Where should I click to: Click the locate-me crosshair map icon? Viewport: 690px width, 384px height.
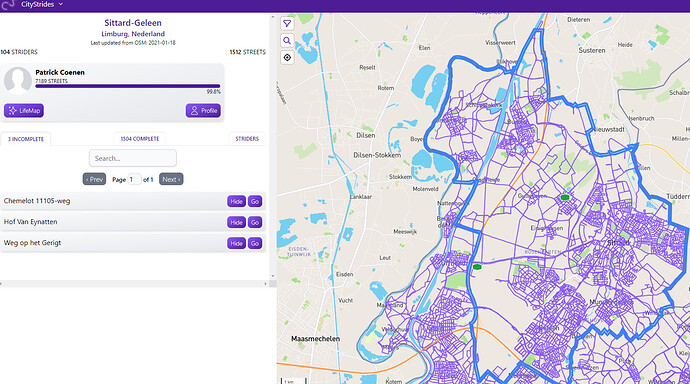coord(287,58)
